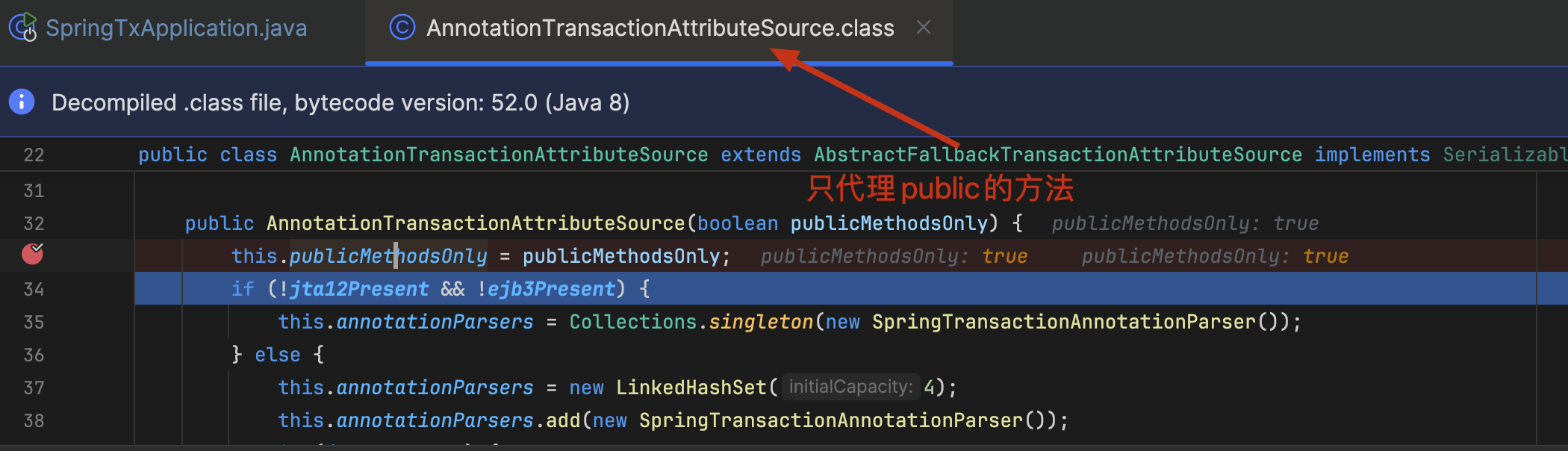Close the AnnotationTransactionAttributeSource.class tab
Viewport: 1568px width, 451px height.
pos(924,28)
